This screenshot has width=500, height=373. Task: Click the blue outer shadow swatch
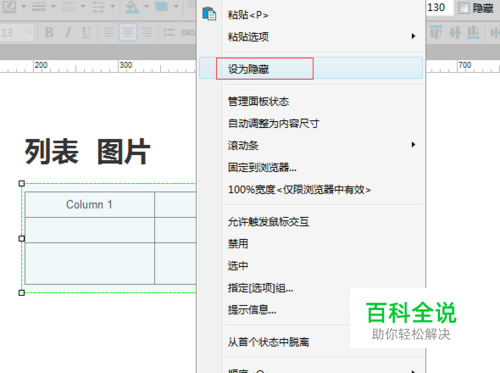pyautogui.click(x=162, y=6)
